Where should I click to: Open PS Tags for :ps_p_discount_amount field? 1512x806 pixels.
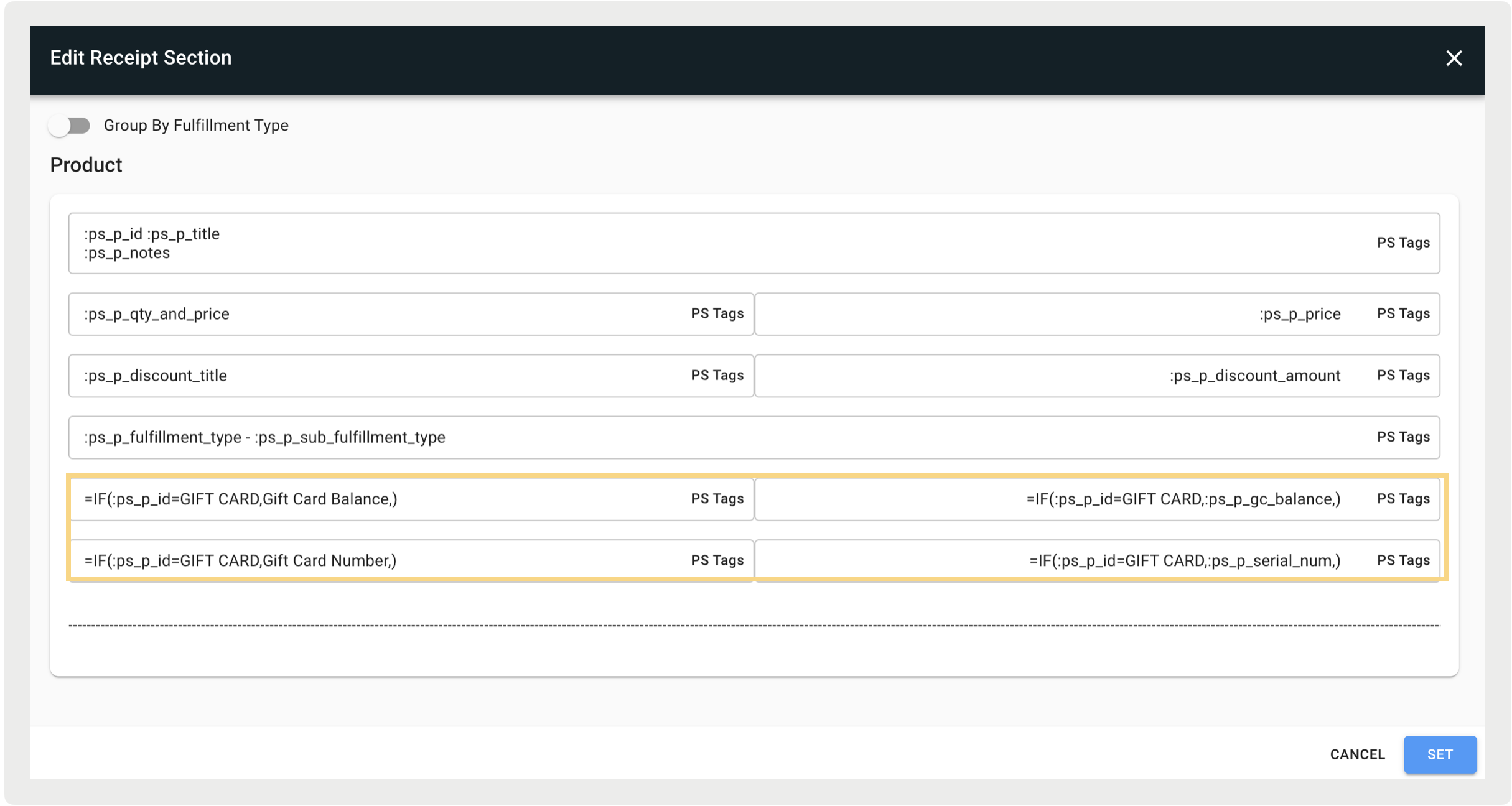tap(1403, 375)
